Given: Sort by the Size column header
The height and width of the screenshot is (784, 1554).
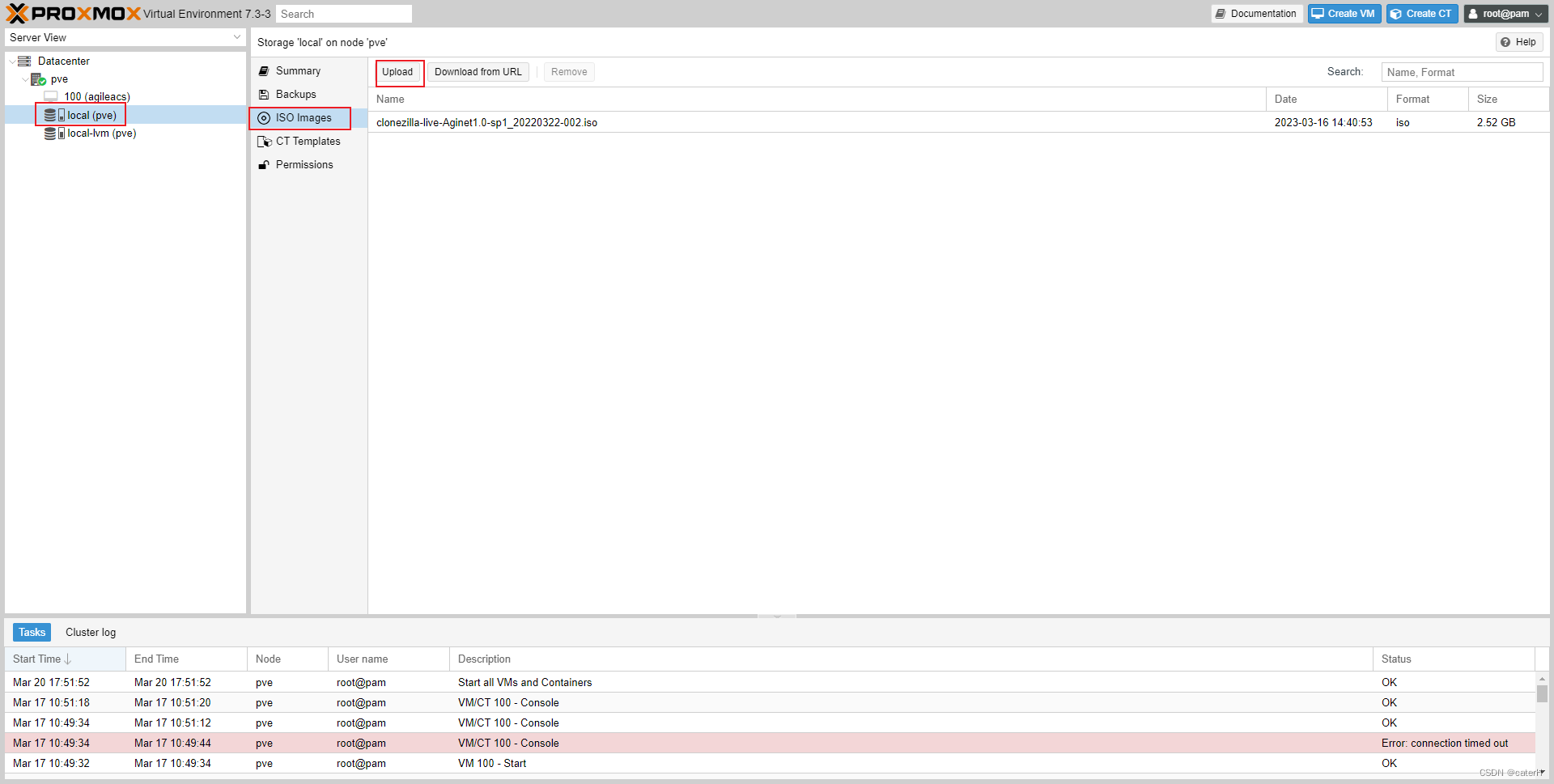Looking at the screenshot, I should (x=1509, y=100).
